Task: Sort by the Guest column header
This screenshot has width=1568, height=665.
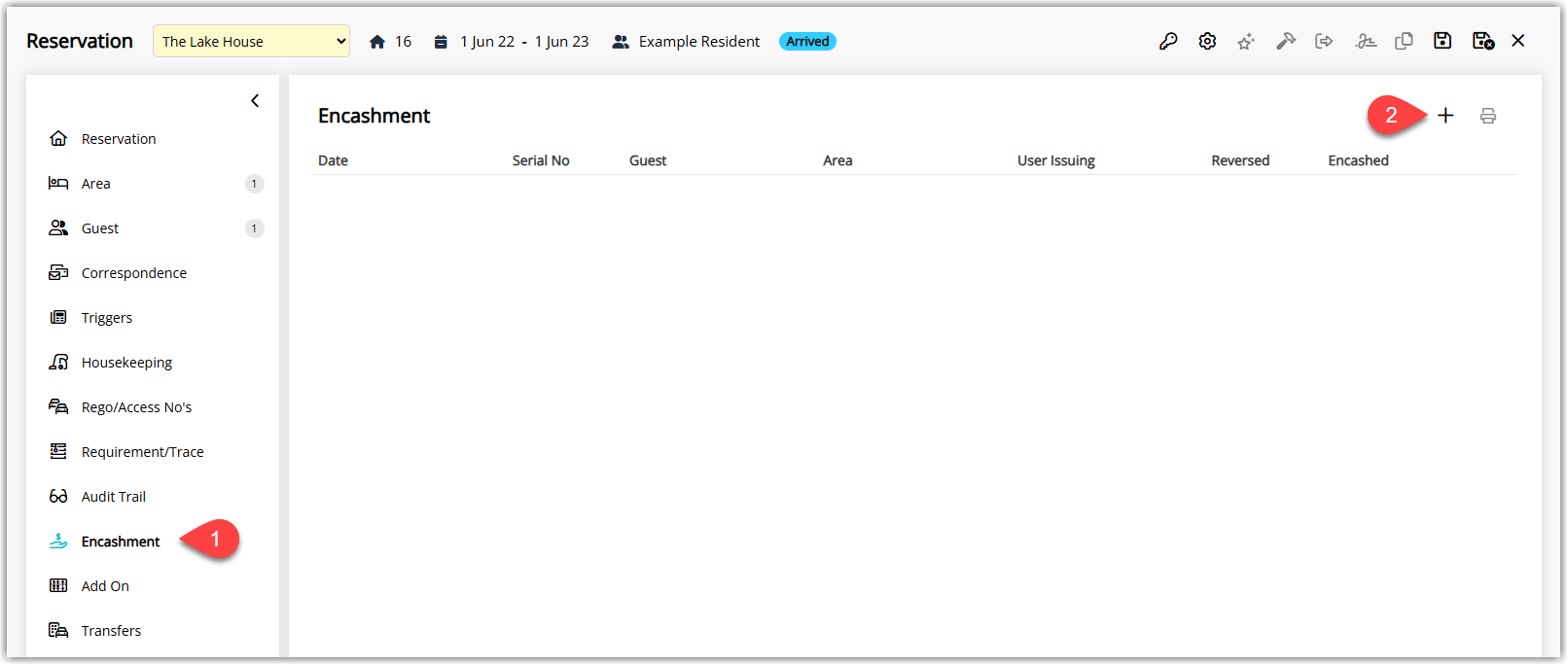Action: point(648,160)
